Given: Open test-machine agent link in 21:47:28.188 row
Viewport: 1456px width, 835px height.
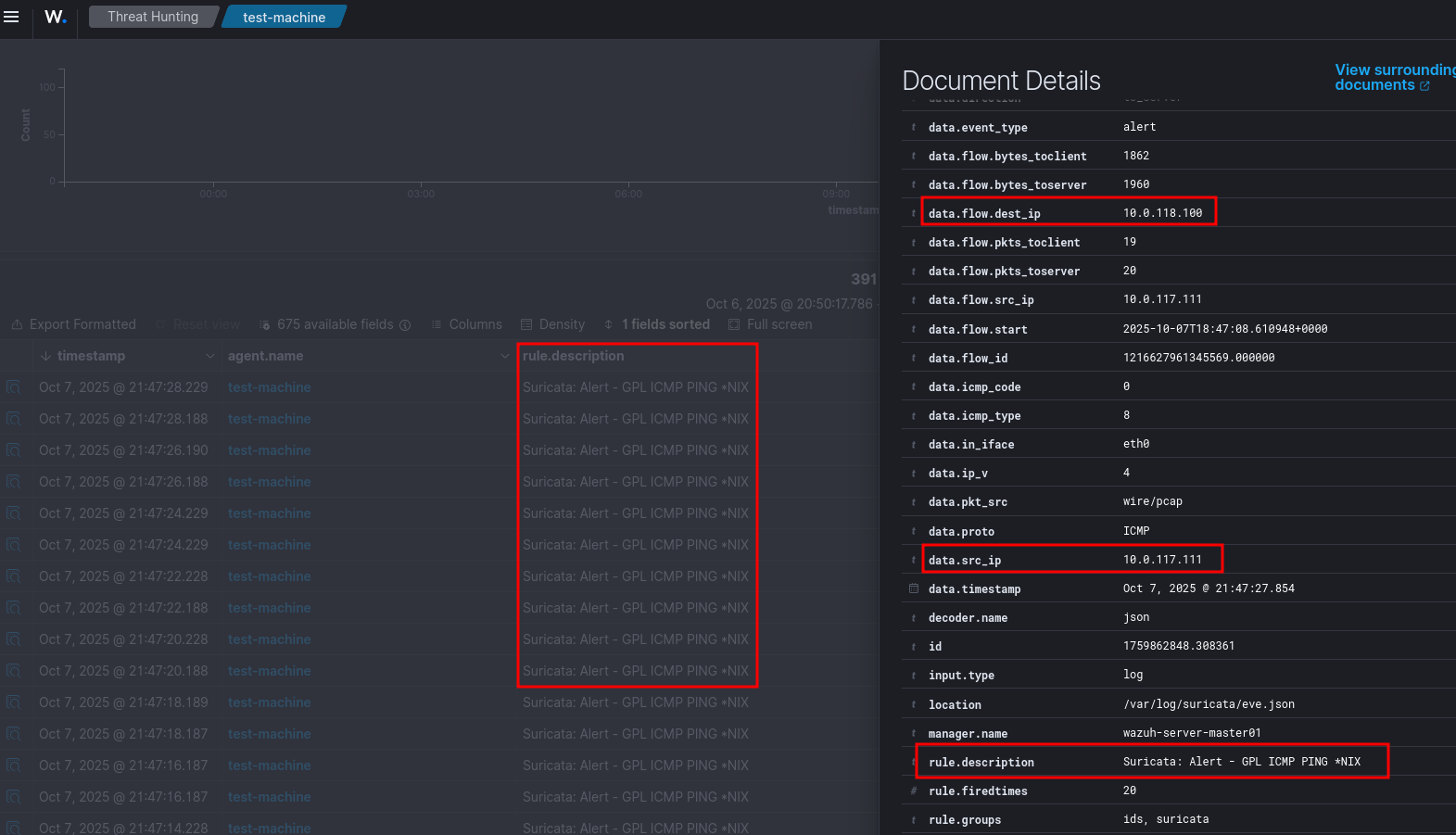Looking at the screenshot, I should click(269, 419).
